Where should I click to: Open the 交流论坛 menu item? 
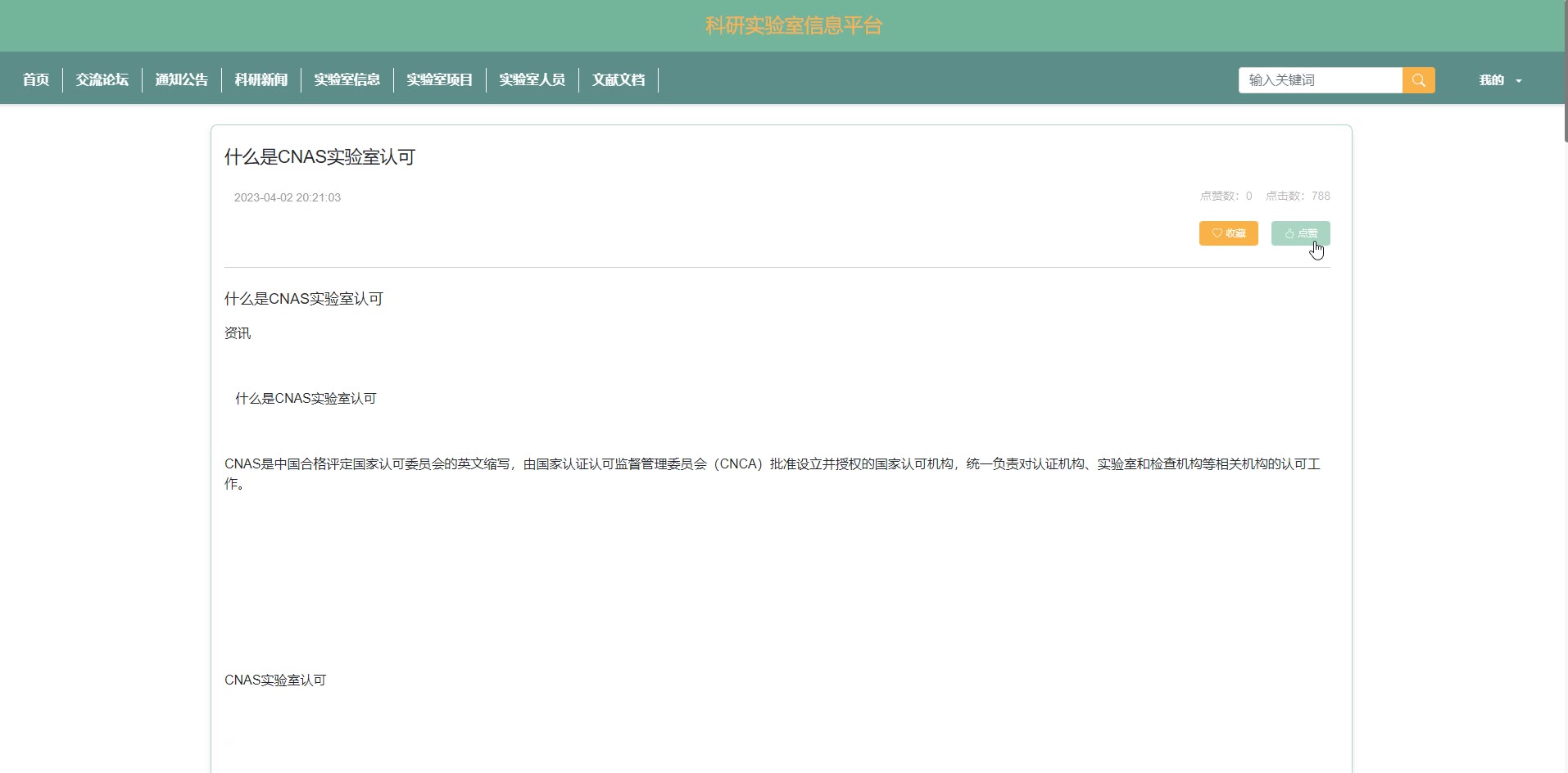(x=102, y=79)
